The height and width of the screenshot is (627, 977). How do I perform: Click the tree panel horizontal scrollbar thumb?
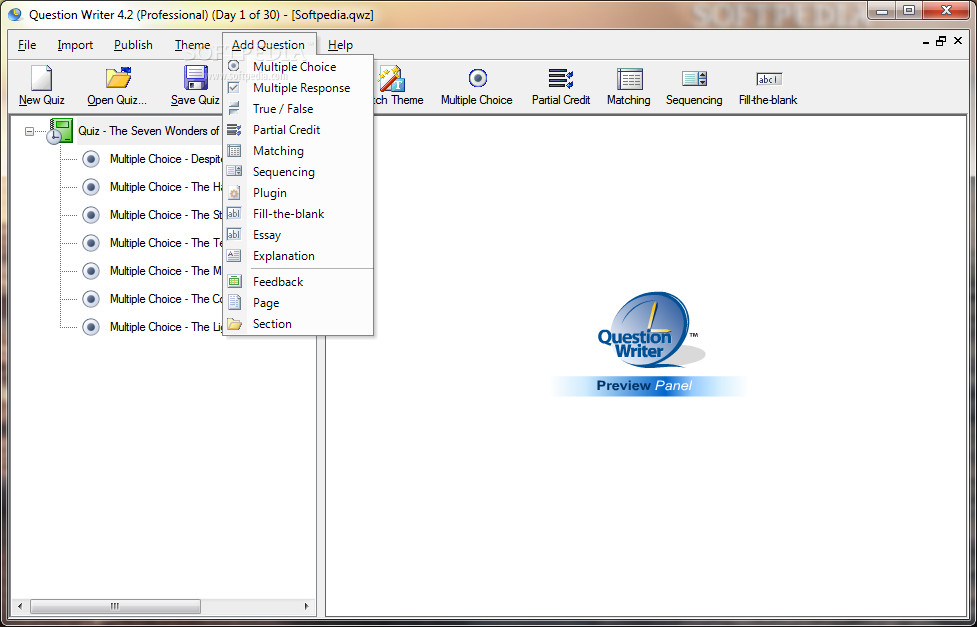point(115,606)
